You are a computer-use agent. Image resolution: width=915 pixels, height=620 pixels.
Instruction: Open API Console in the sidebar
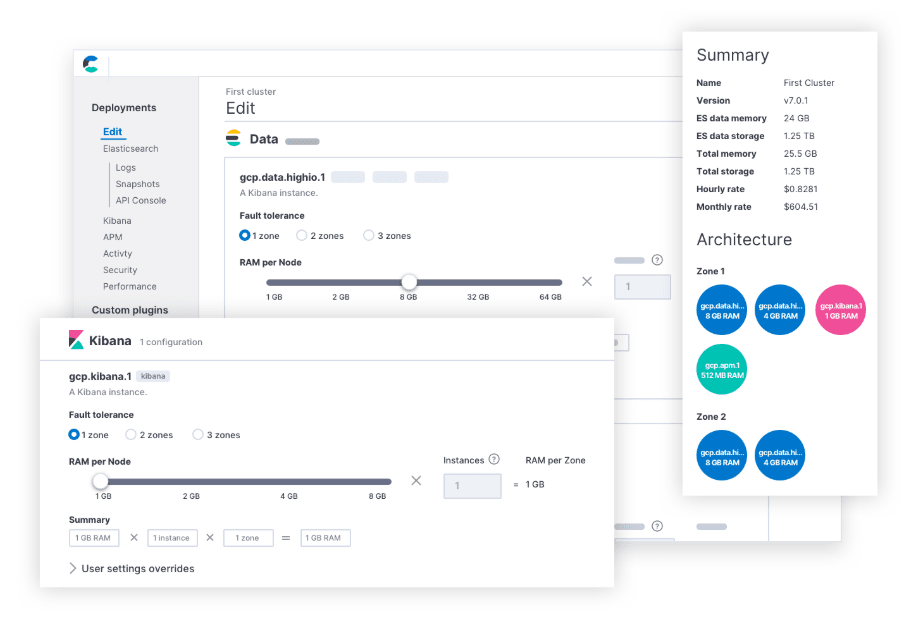[x=141, y=200]
